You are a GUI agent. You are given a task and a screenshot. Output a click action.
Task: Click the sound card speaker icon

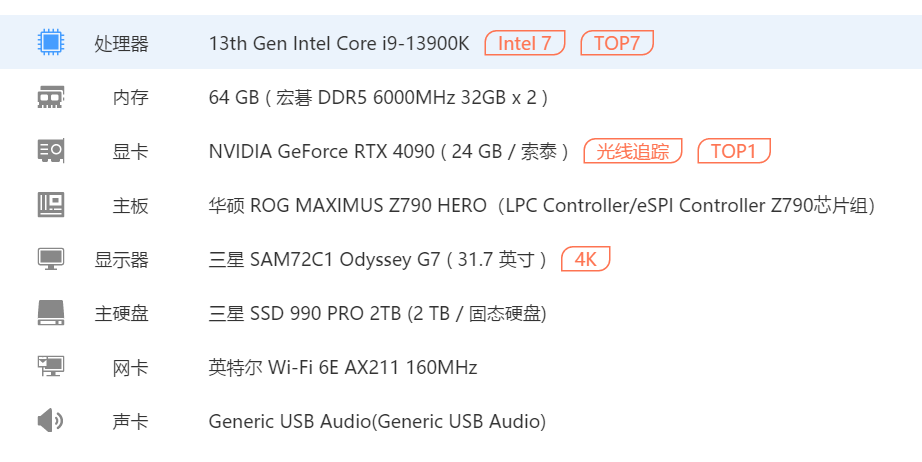[x=51, y=420]
